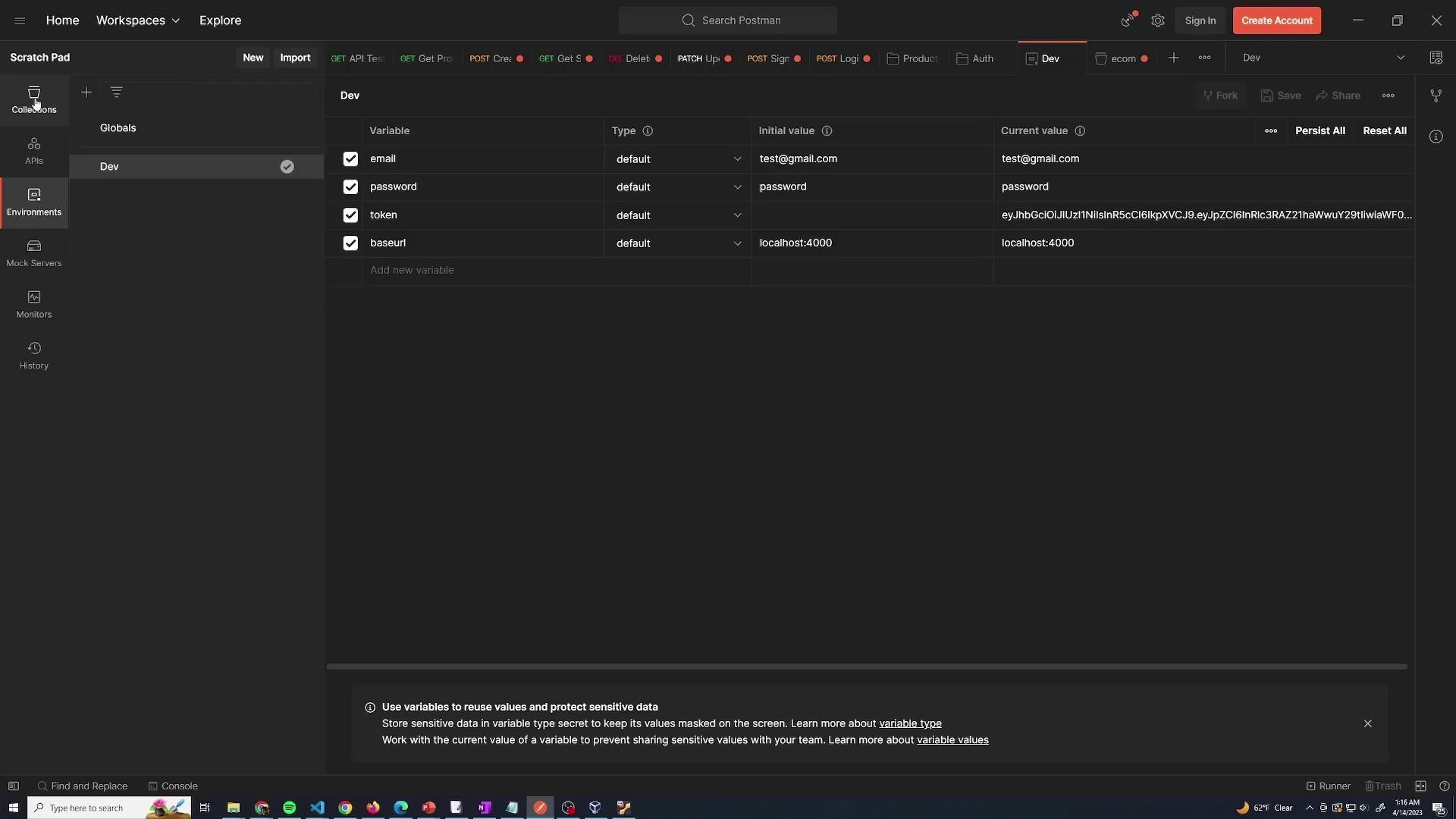The height and width of the screenshot is (819, 1456).
Task: Open the Console in the status bar
Action: [173, 786]
